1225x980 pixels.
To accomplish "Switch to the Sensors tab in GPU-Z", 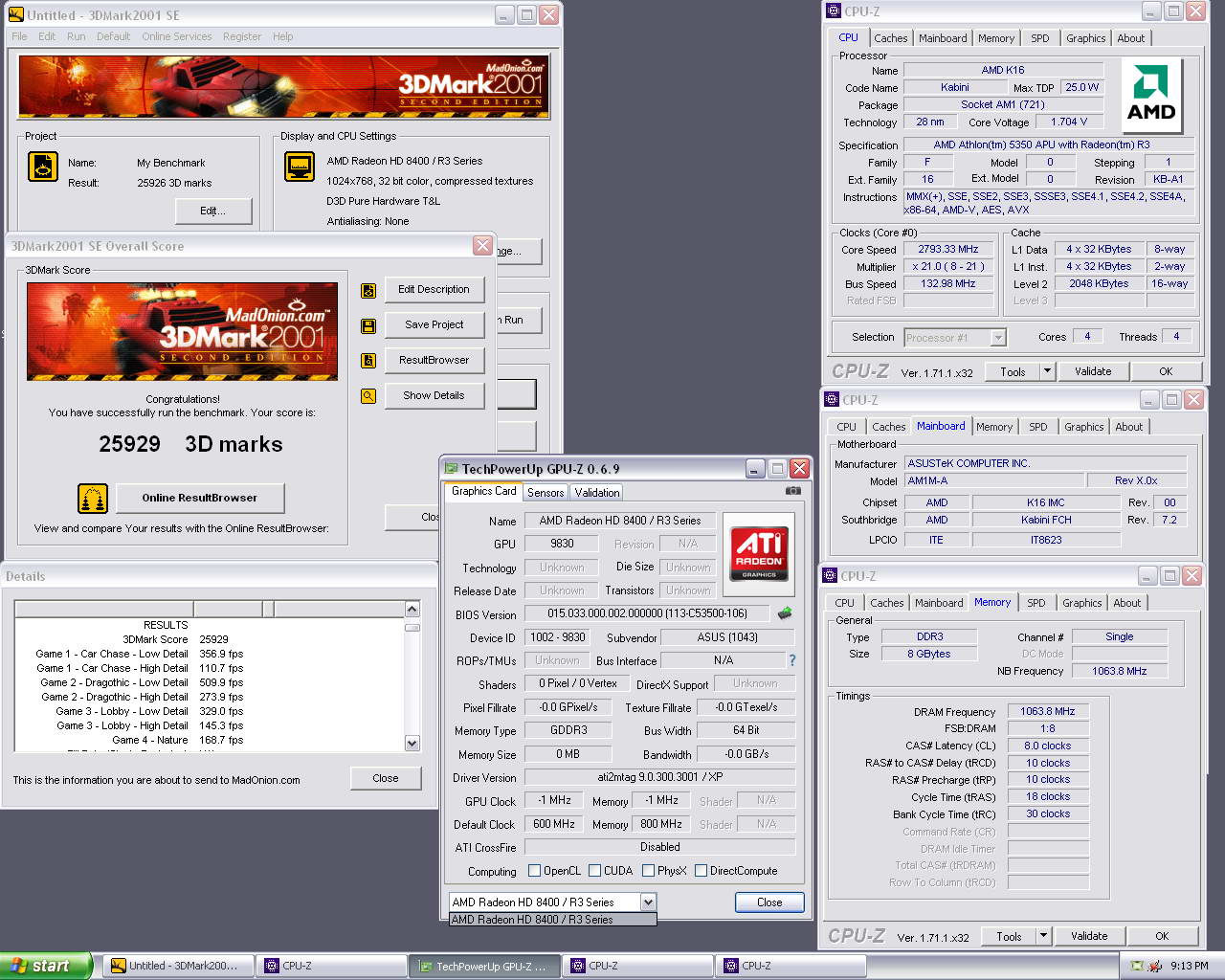I will (x=546, y=493).
